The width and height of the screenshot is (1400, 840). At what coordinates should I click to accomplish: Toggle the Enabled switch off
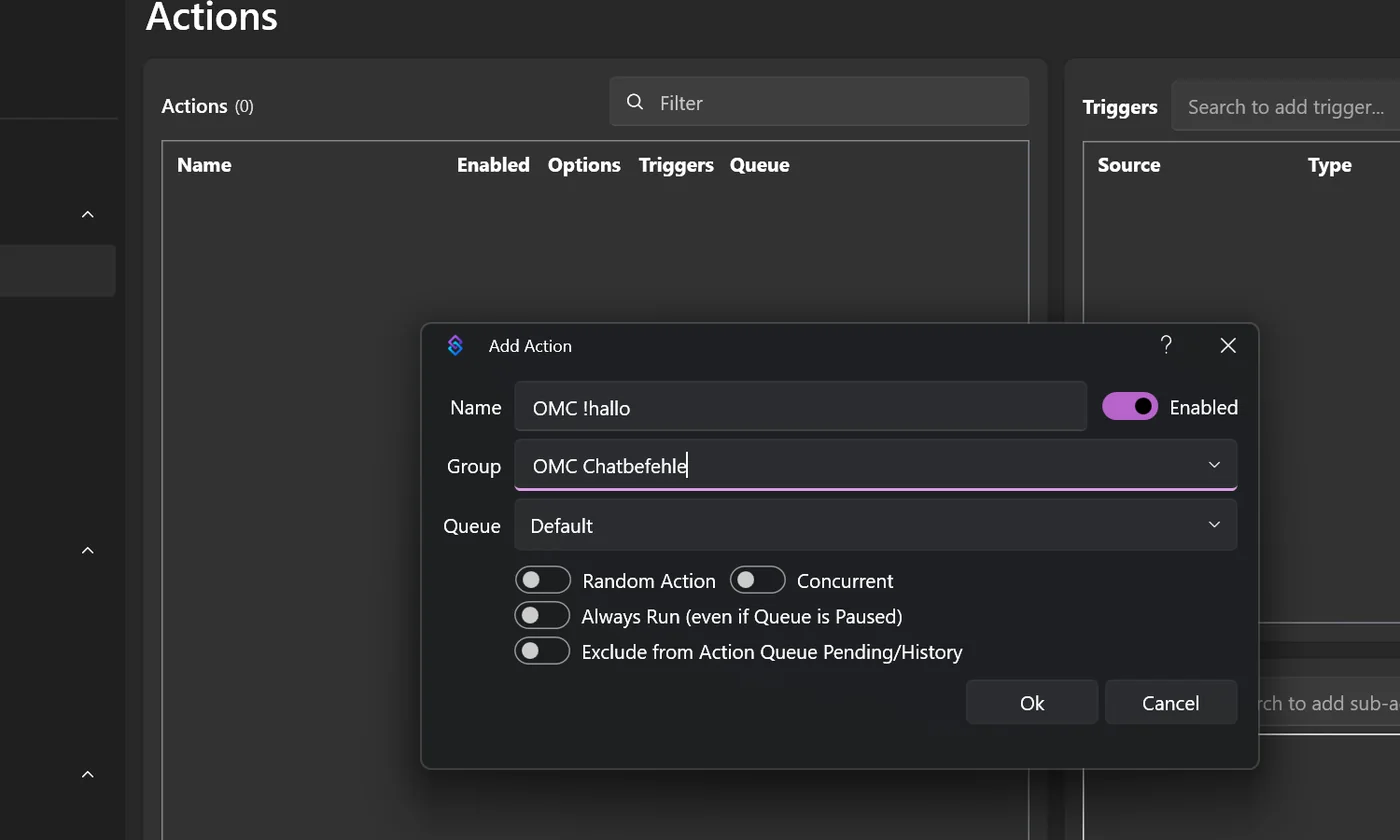coord(1130,406)
